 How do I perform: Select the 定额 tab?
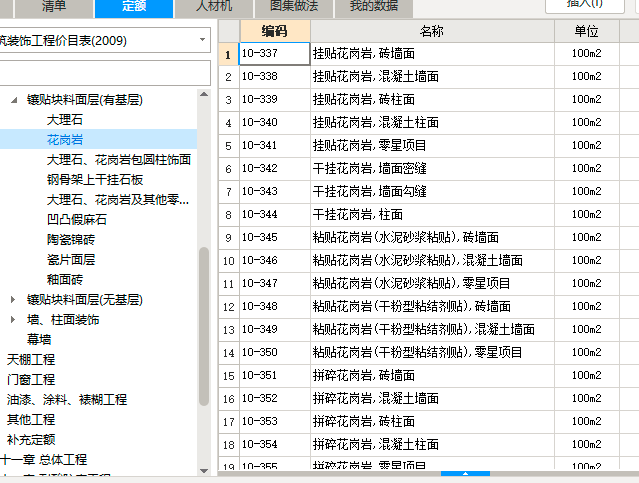134,7
